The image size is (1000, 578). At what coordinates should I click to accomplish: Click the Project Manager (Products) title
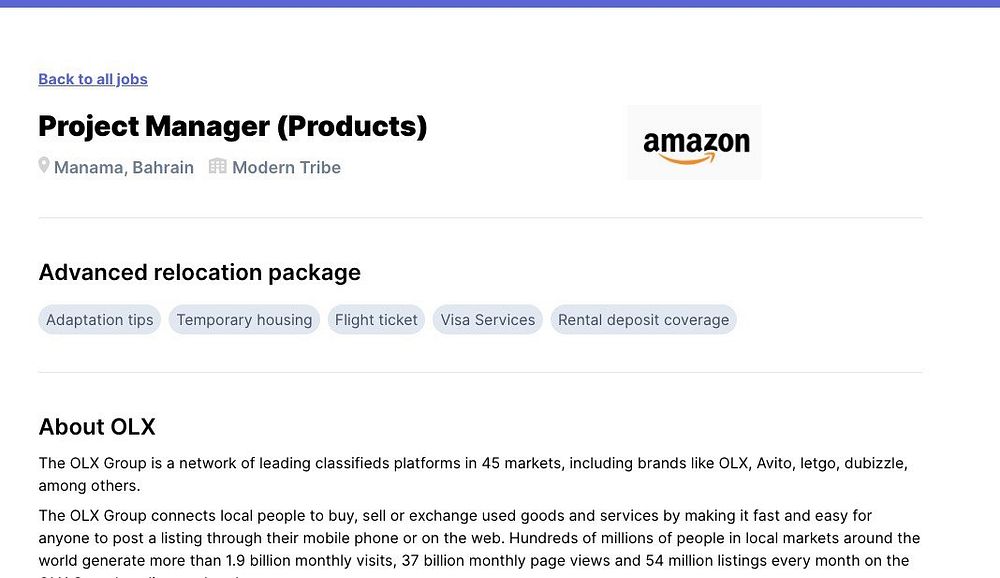(x=233, y=127)
